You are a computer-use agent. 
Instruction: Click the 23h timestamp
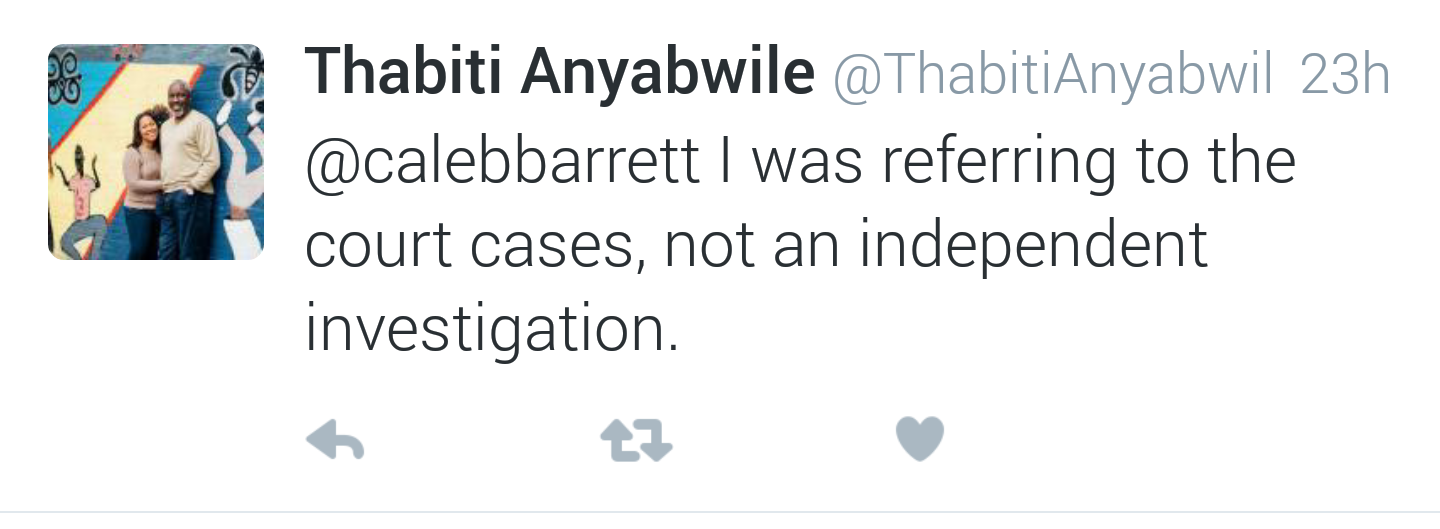click(x=1344, y=74)
